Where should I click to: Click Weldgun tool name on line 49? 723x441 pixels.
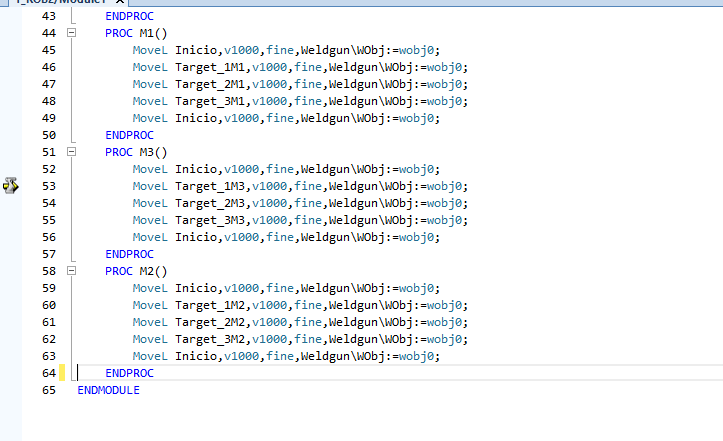pyautogui.click(x=326, y=119)
